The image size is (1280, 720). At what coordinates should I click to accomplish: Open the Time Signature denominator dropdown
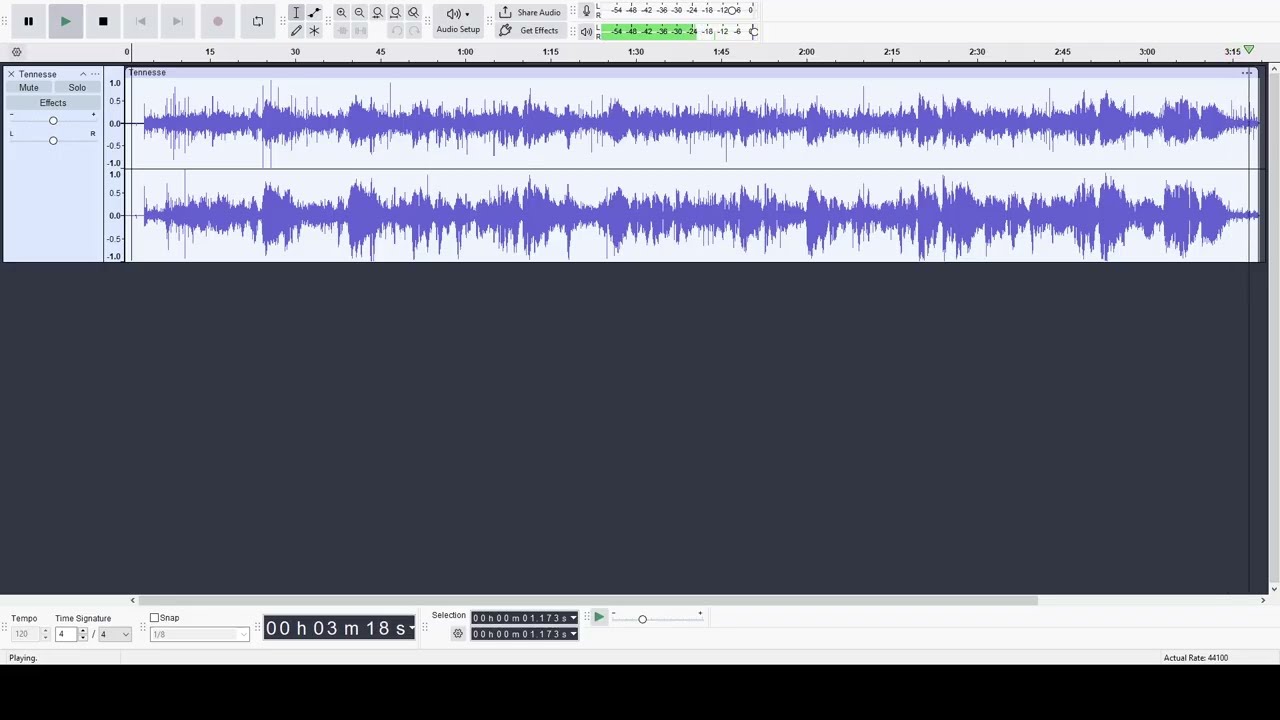click(x=114, y=634)
